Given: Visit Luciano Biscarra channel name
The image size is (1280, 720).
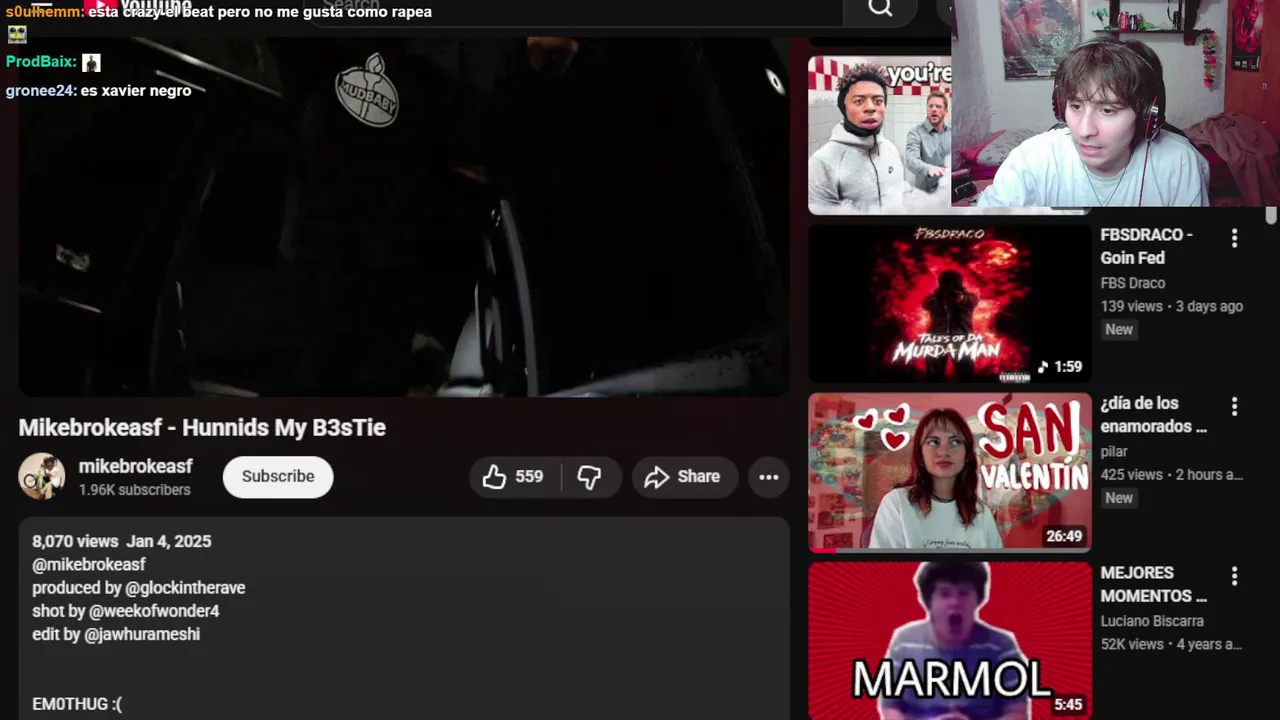Looking at the screenshot, I should (1152, 621).
